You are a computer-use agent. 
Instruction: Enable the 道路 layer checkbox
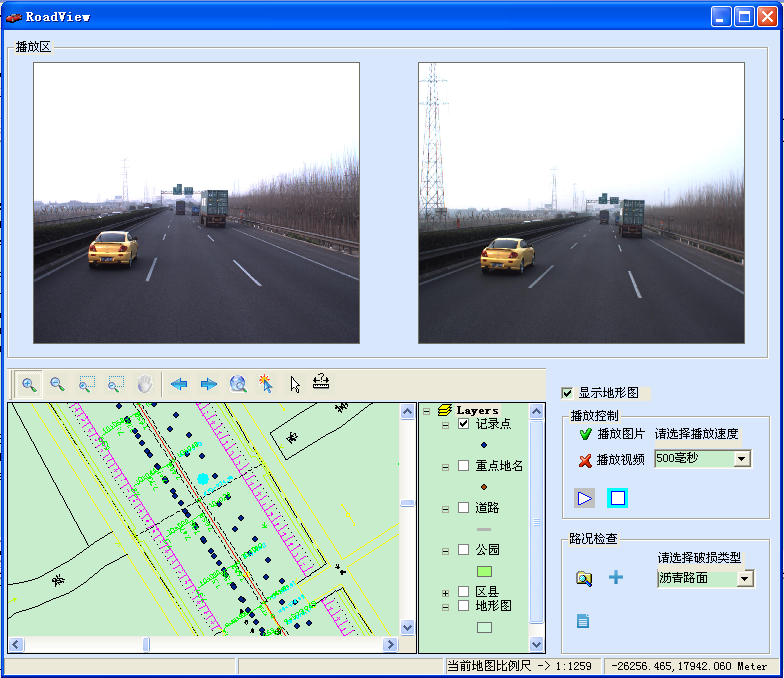pos(463,507)
